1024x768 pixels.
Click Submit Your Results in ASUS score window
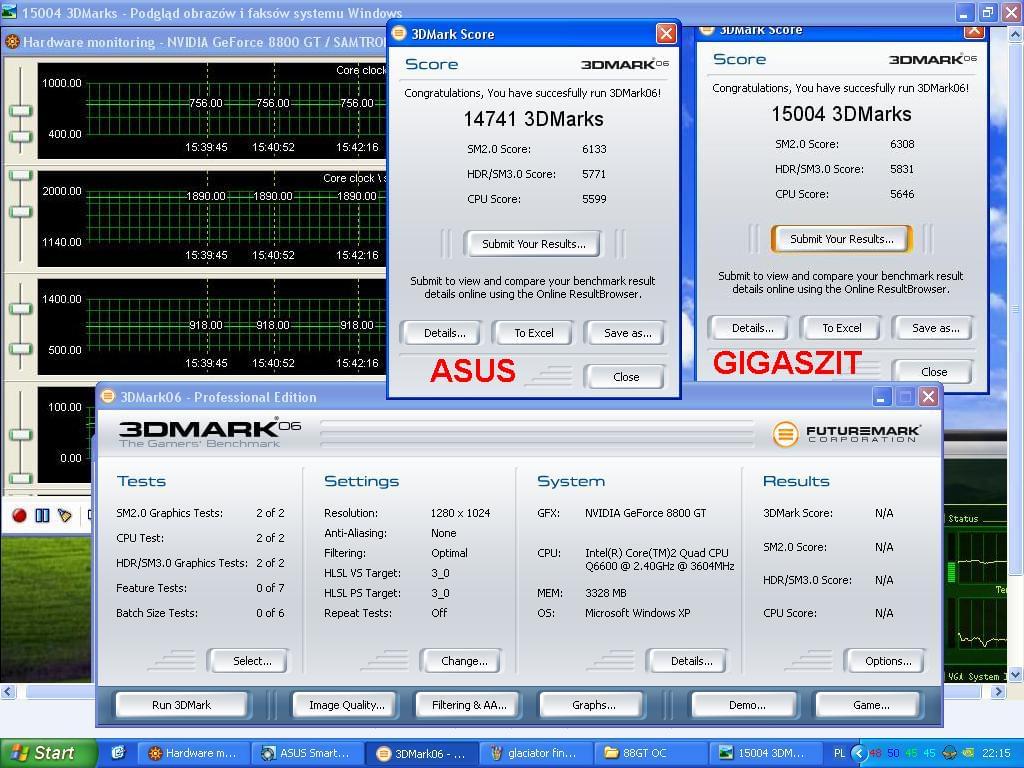[533, 244]
